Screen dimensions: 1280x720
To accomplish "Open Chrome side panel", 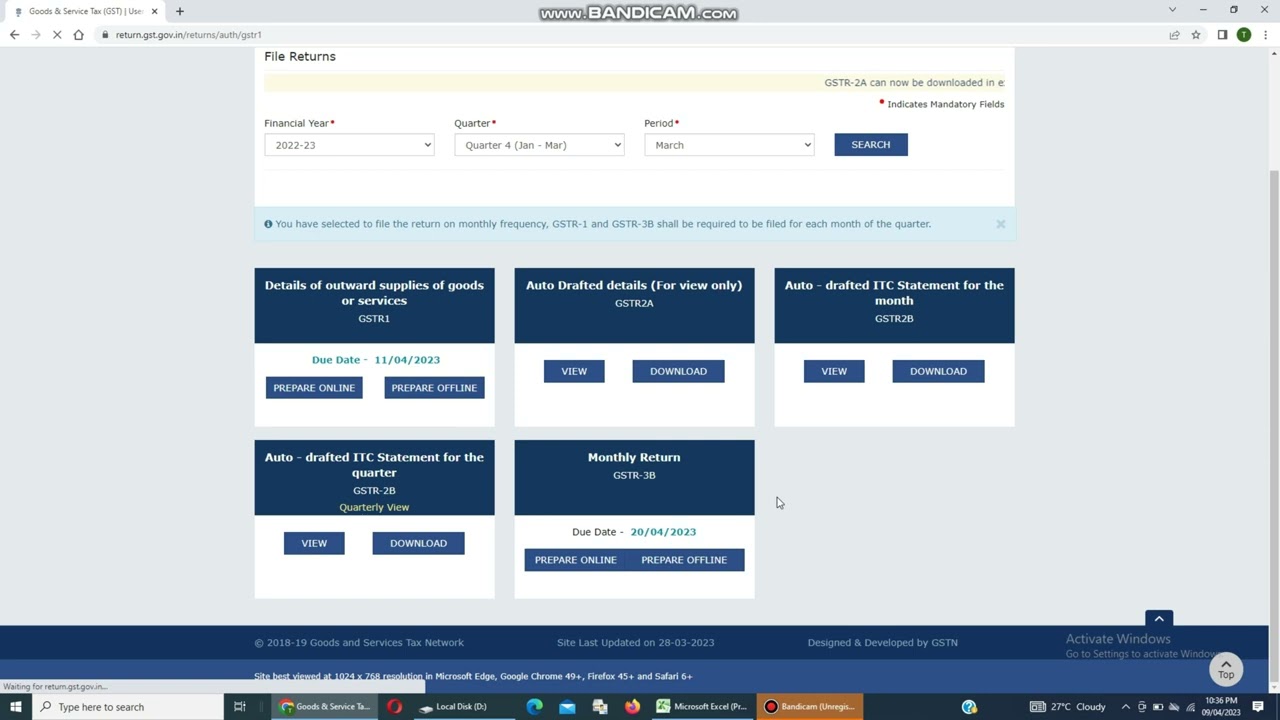I will (1222, 35).
